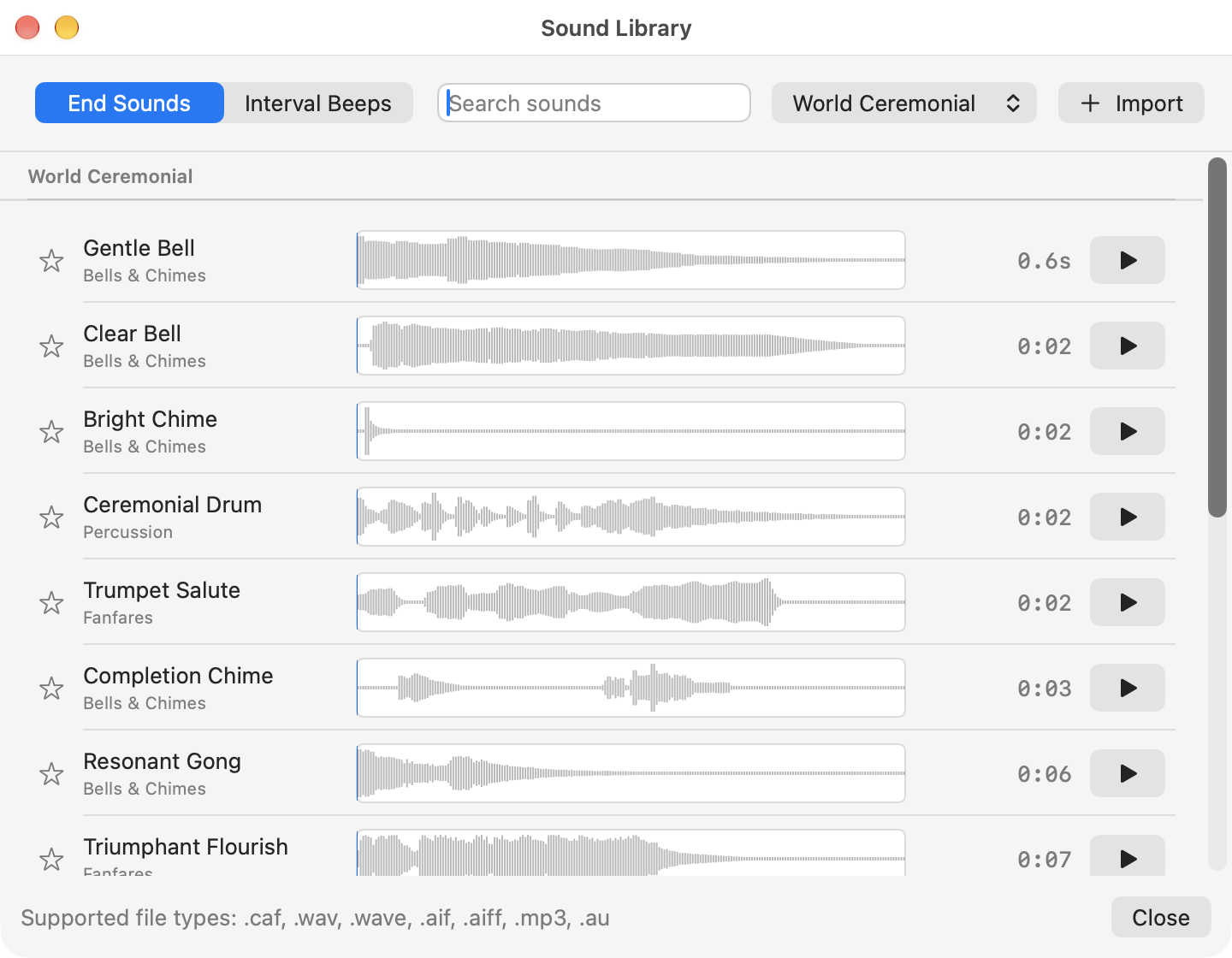The image size is (1232, 958).
Task: Click the red window close button
Action: click(x=27, y=27)
